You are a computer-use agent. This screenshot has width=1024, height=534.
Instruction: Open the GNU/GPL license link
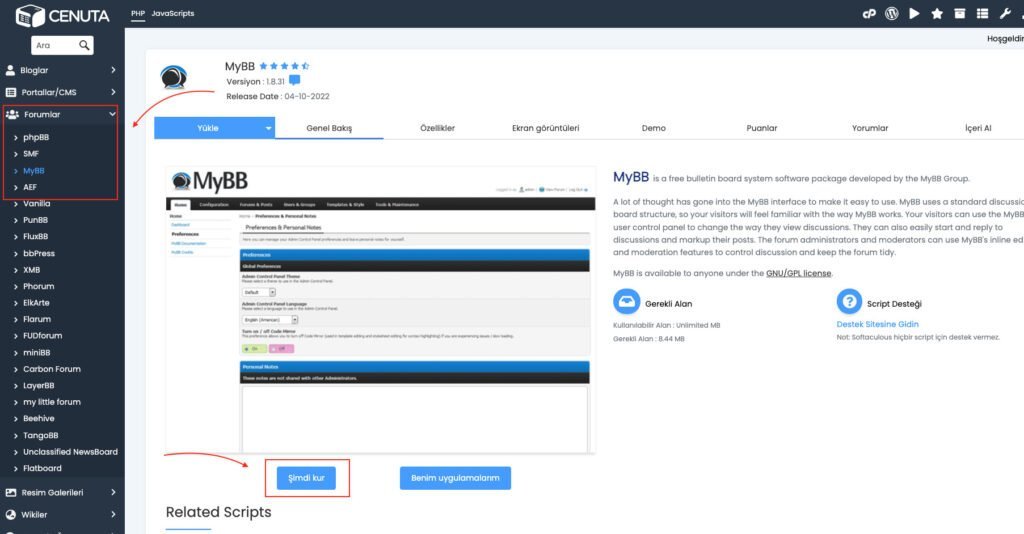(x=799, y=273)
